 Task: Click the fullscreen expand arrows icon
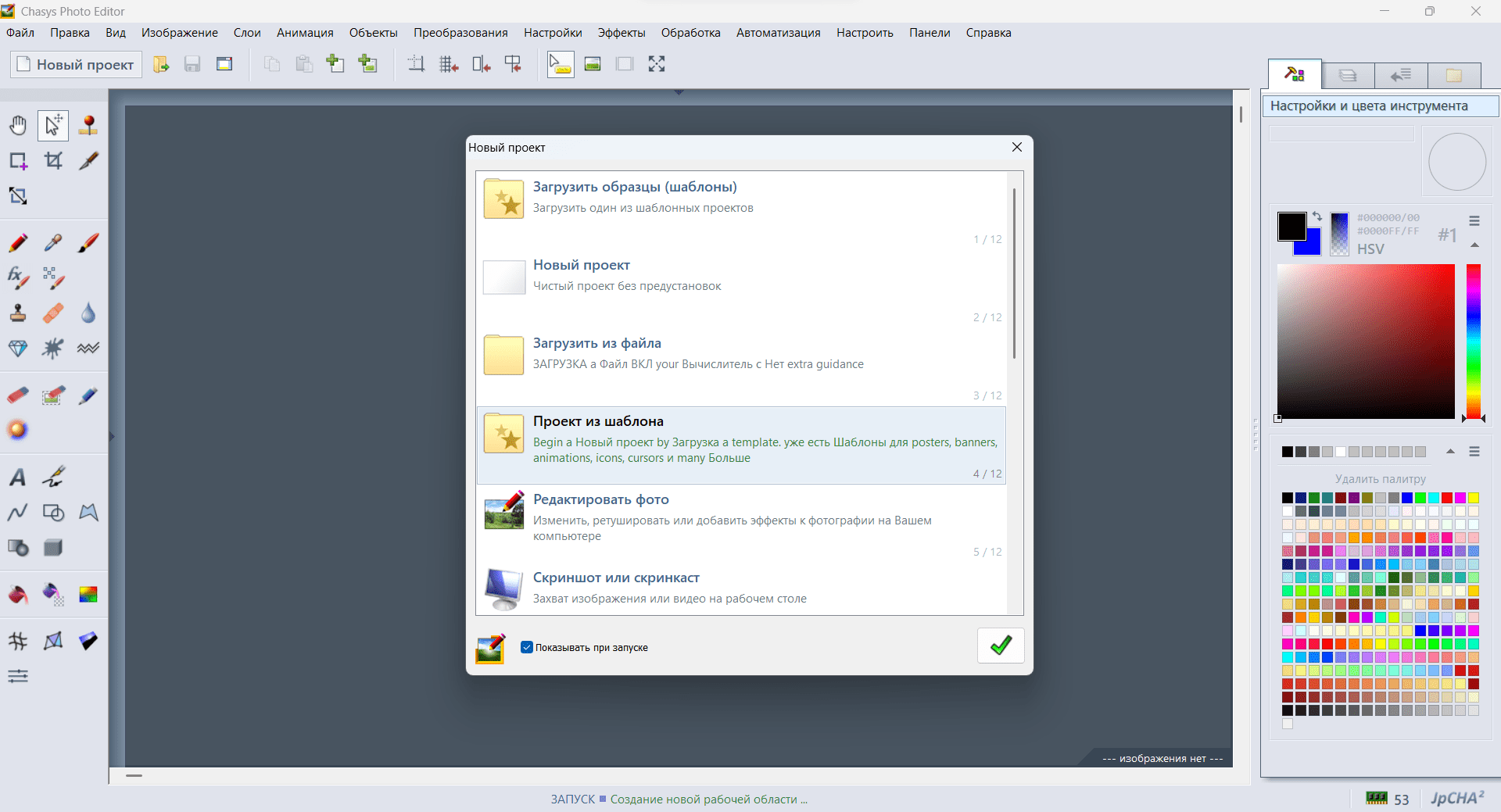(x=657, y=64)
